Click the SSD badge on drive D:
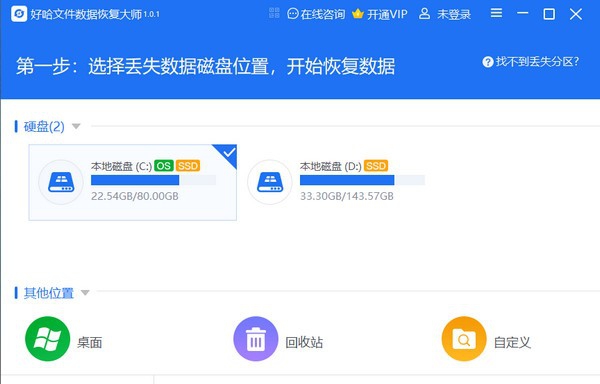Viewport: 600px width, 384px height. click(376, 166)
